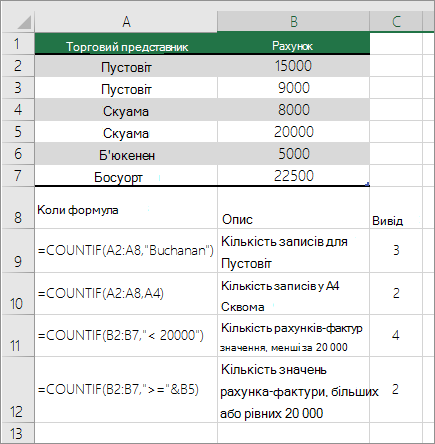
Task: Select description 'Кількість записів для Пустовіт'
Action: pos(293,251)
